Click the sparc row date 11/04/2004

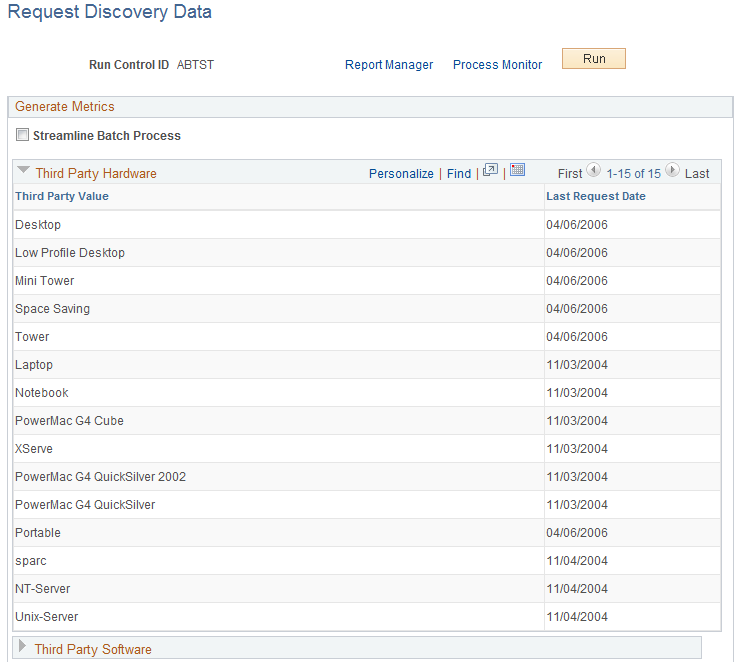tap(577, 561)
